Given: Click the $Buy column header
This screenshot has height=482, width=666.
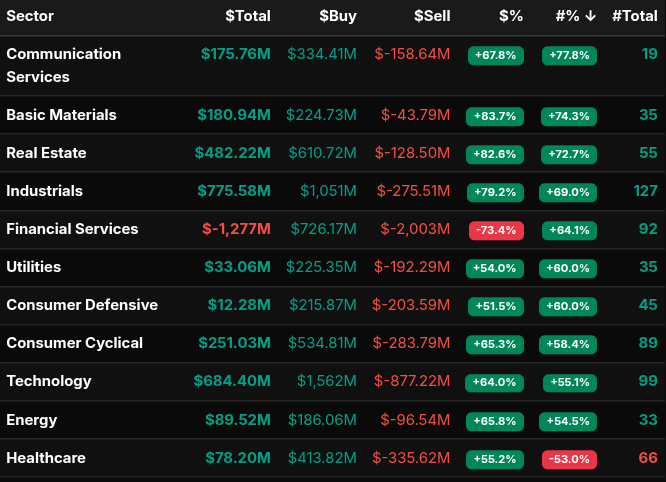Looking at the screenshot, I should 337,16.
